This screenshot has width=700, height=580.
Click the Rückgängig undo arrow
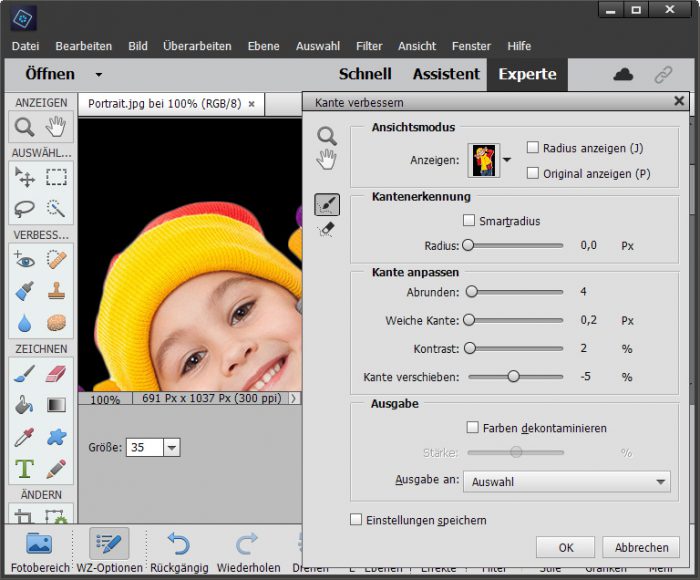click(x=179, y=544)
